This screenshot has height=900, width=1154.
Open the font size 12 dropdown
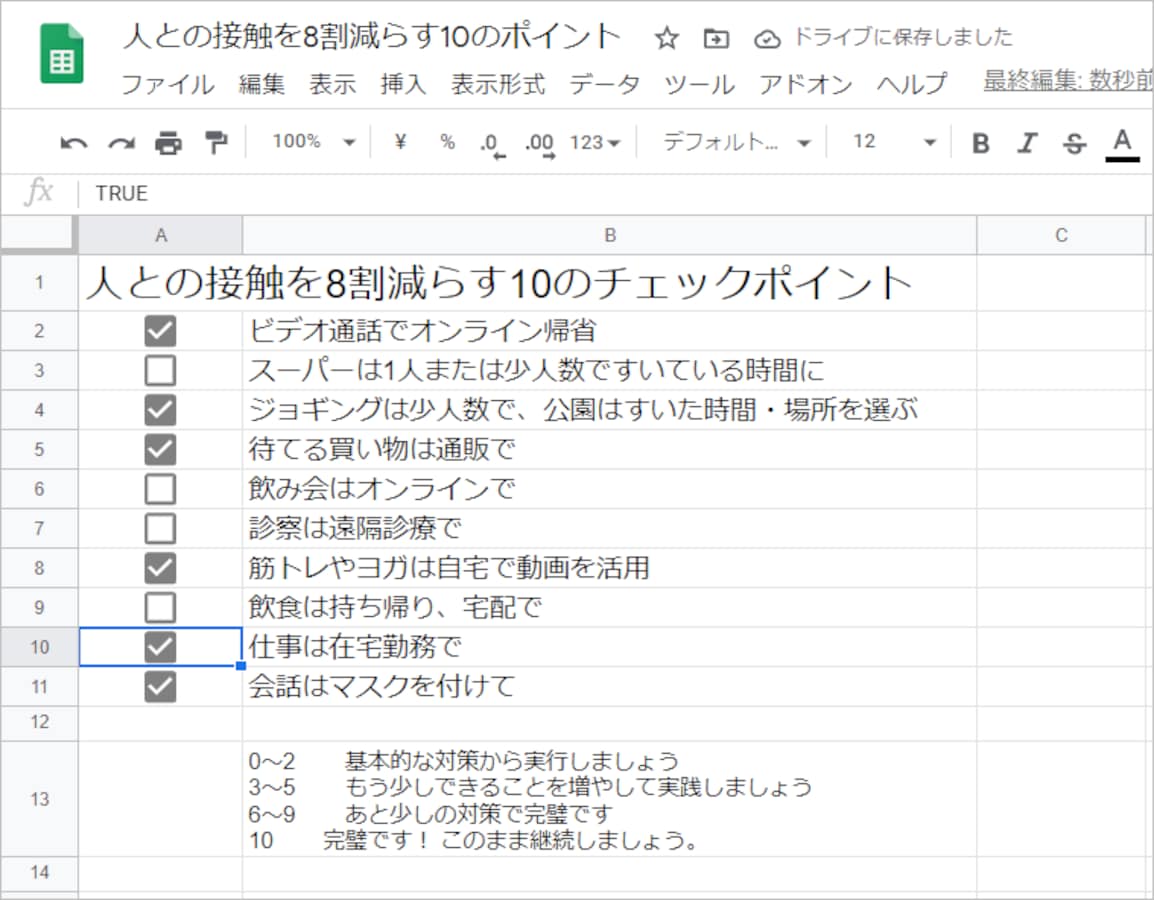pyautogui.click(x=894, y=141)
